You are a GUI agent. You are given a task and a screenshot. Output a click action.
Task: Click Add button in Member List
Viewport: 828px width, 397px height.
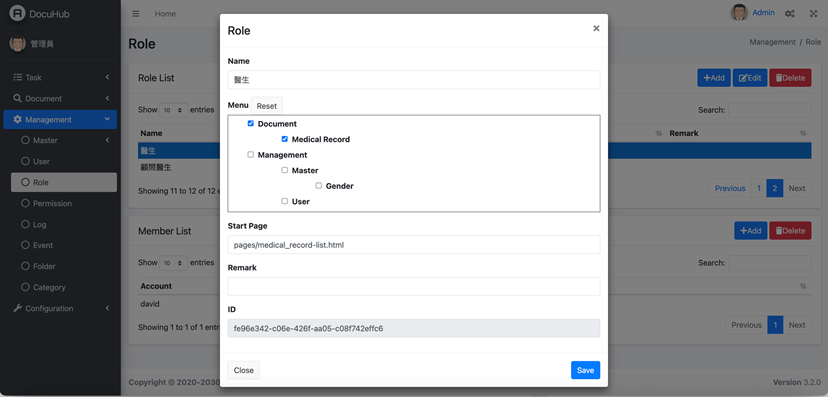pyautogui.click(x=750, y=230)
